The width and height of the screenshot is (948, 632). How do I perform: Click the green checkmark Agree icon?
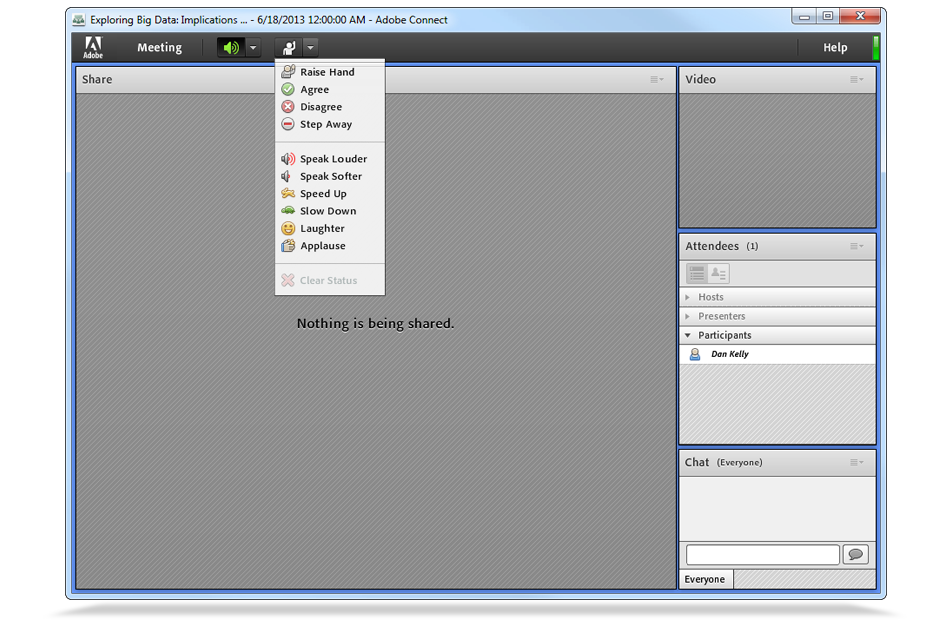point(288,90)
